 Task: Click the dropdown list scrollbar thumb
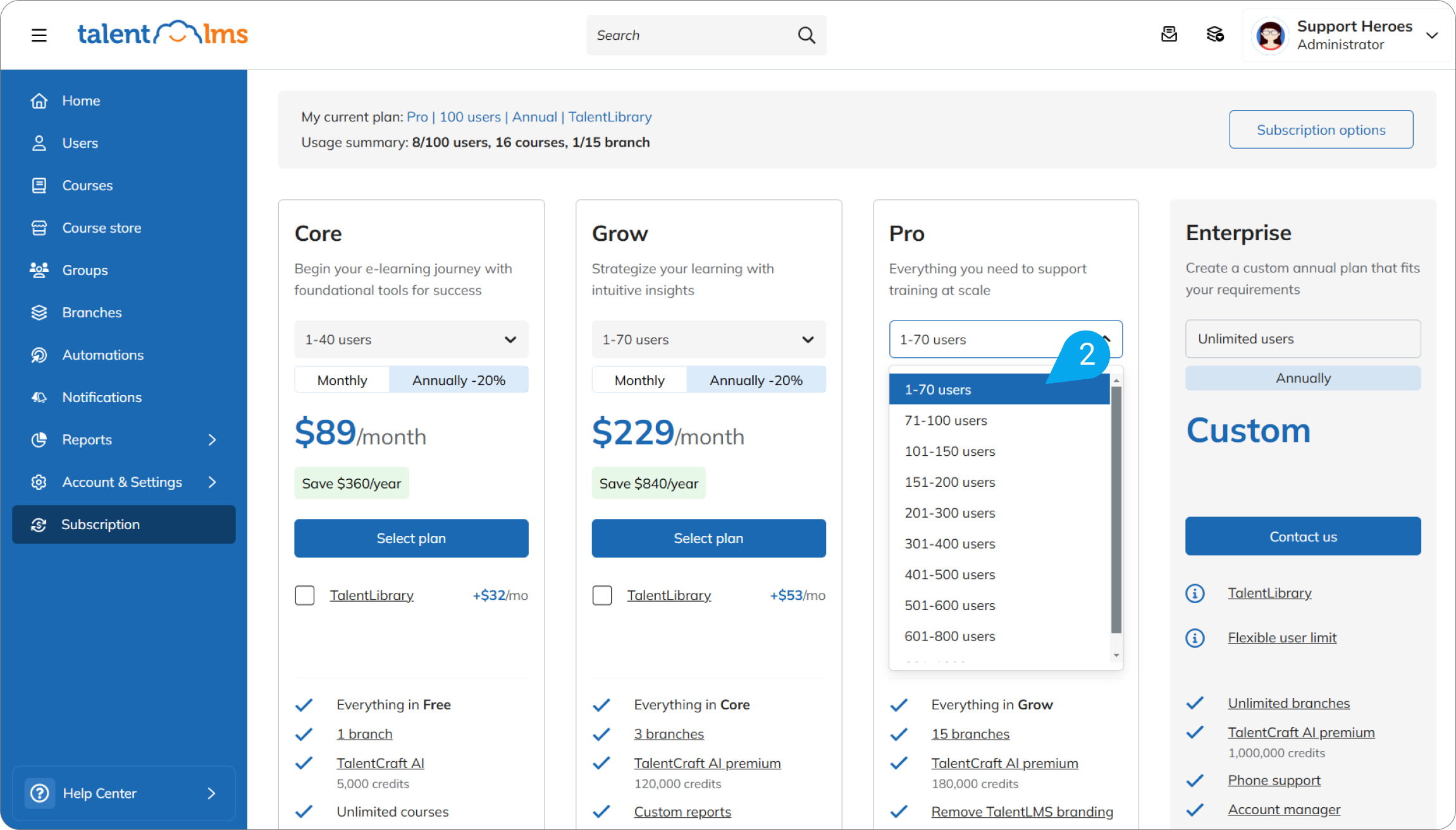(1116, 509)
